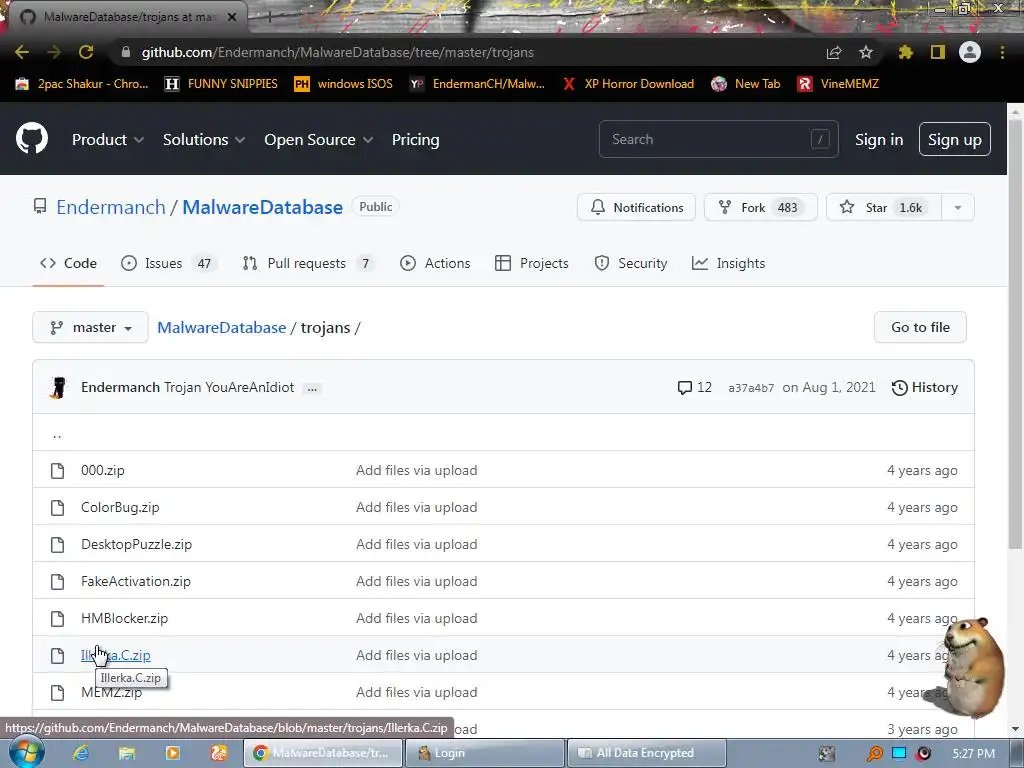Click the monitor tray icon
This screenshot has width=1024, height=768.
tap(899, 753)
